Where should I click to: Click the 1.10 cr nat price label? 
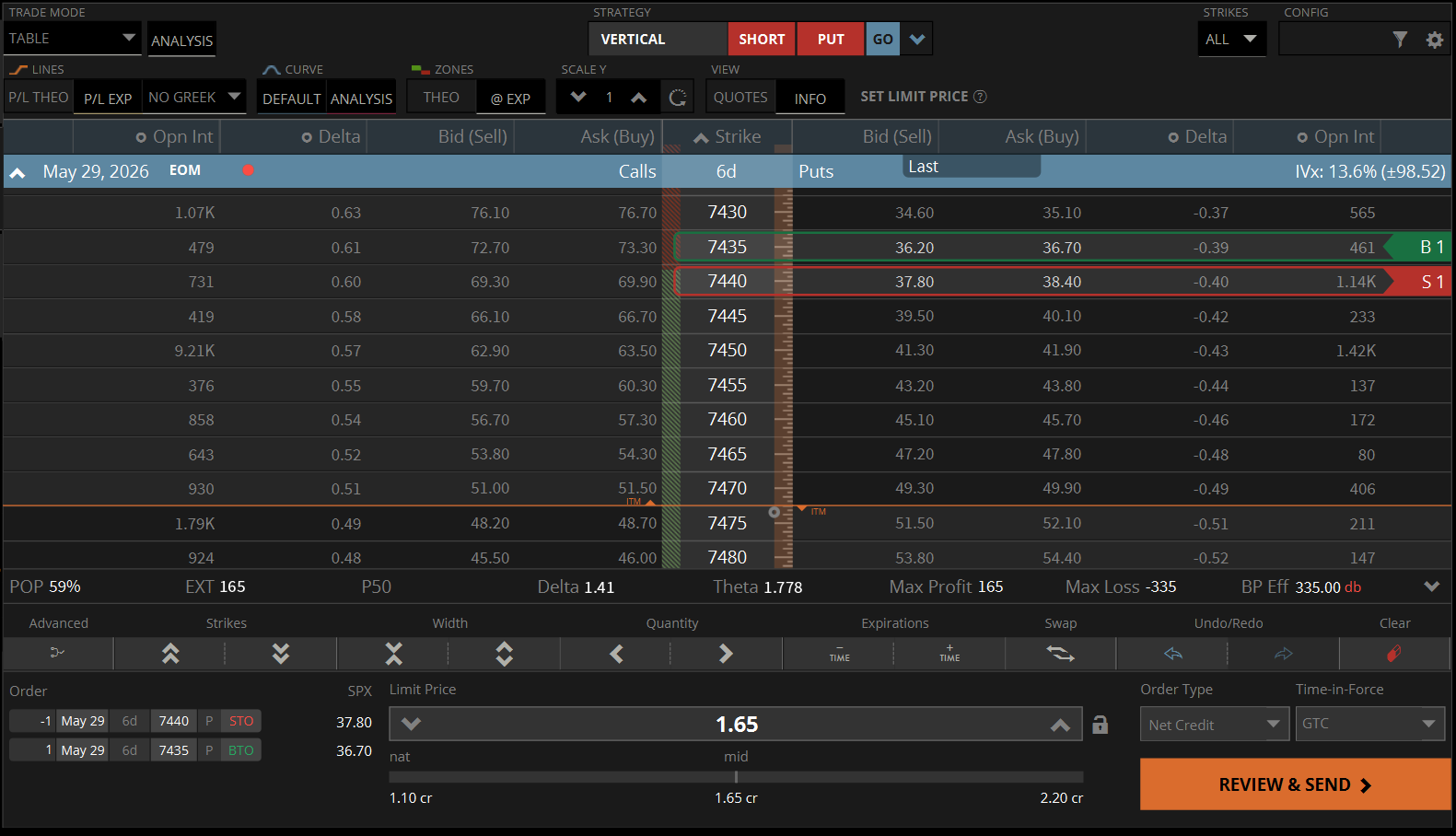[x=411, y=798]
